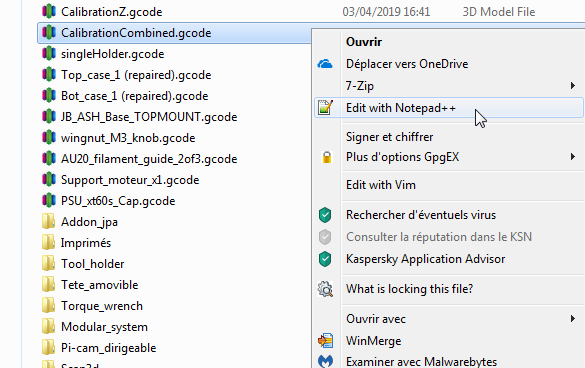The height and width of the screenshot is (368, 585).
Task: Select Rechercher d'éventuels virus
Action: tap(421, 215)
